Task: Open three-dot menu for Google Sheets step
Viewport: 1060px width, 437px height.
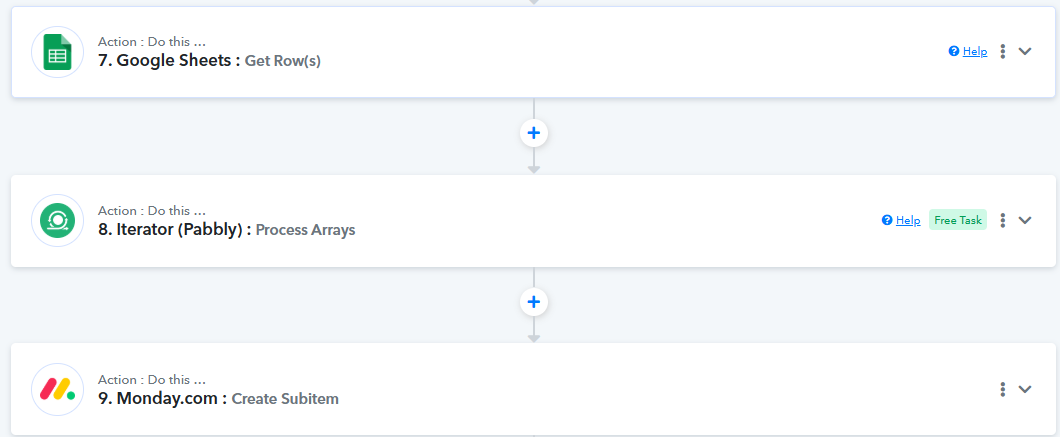Action: tap(1003, 51)
